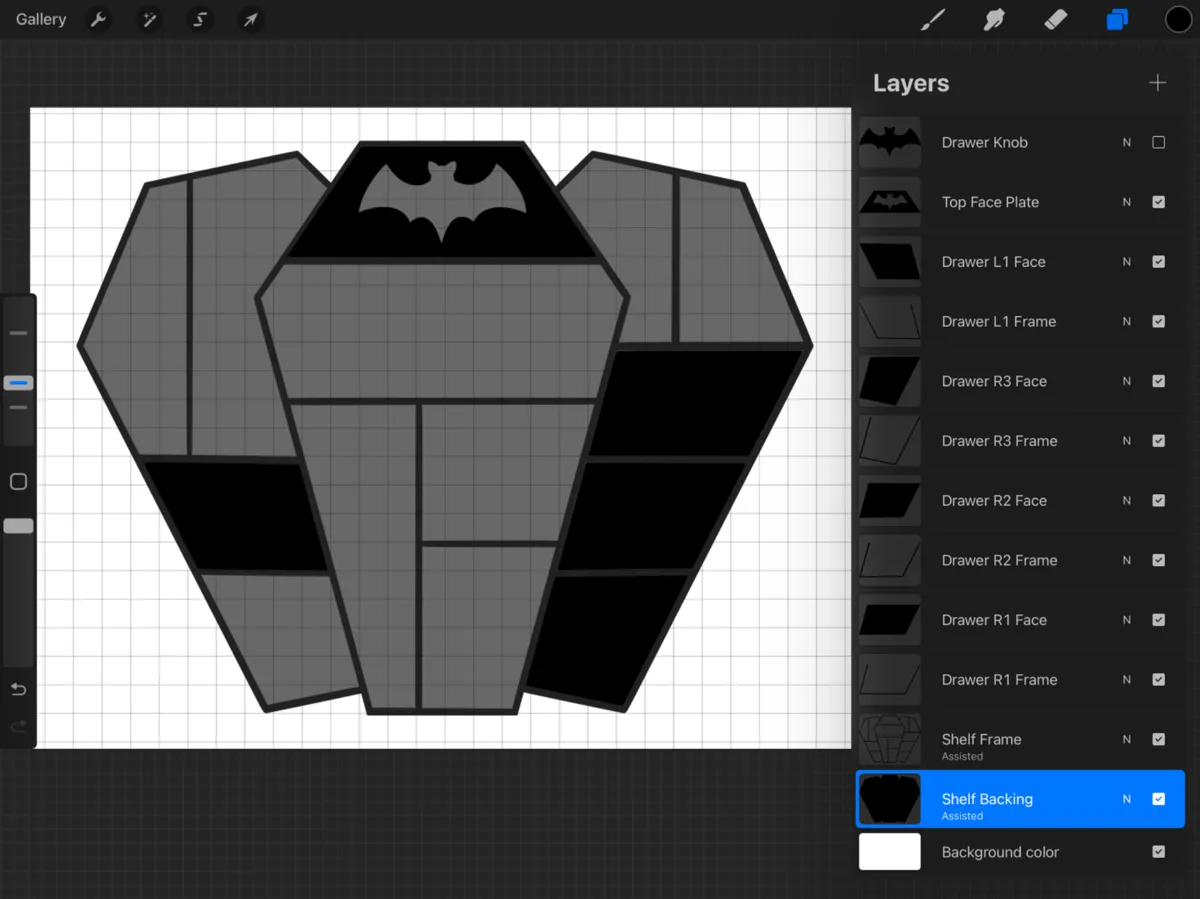Select the Drawer R1 Frame layer name

coord(999,679)
